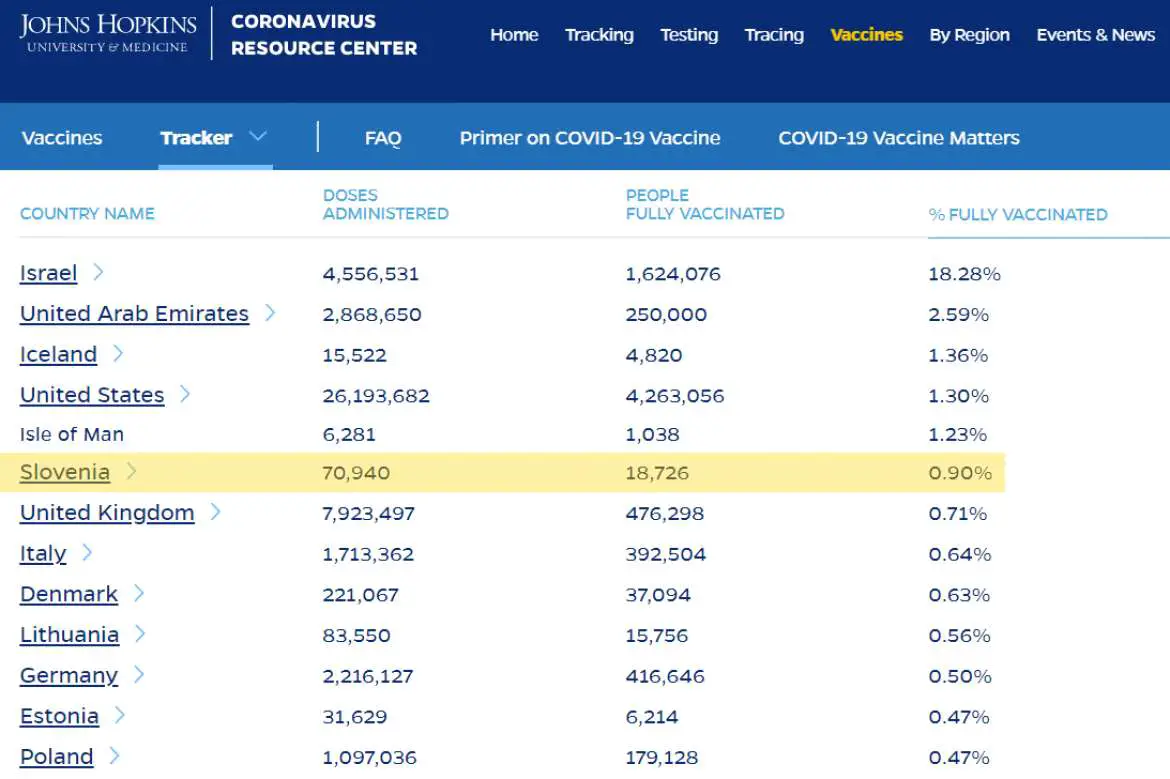The width and height of the screenshot is (1170, 779).
Task: Open the Denmark country link
Action: 69,594
